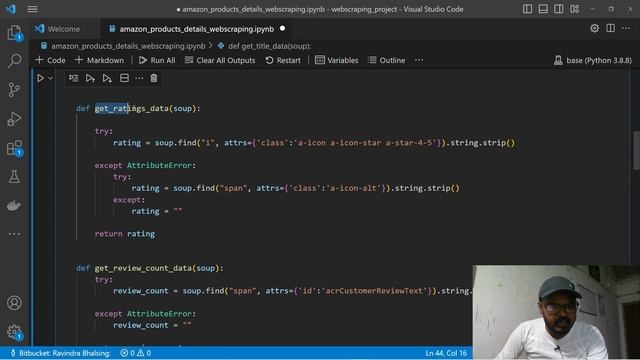Viewport: 640px width, 360px height.
Task: Open the Docker view
Action: pyautogui.click(x=14, y=205)
